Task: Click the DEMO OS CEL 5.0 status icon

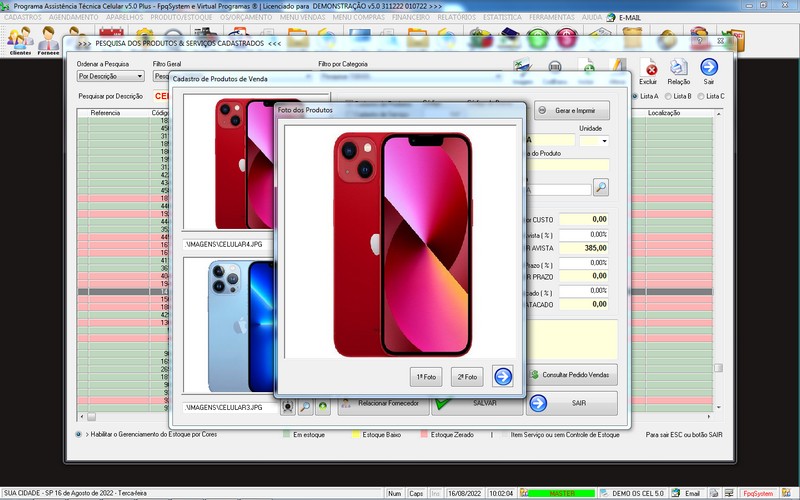Action: [x=604, y=493]
